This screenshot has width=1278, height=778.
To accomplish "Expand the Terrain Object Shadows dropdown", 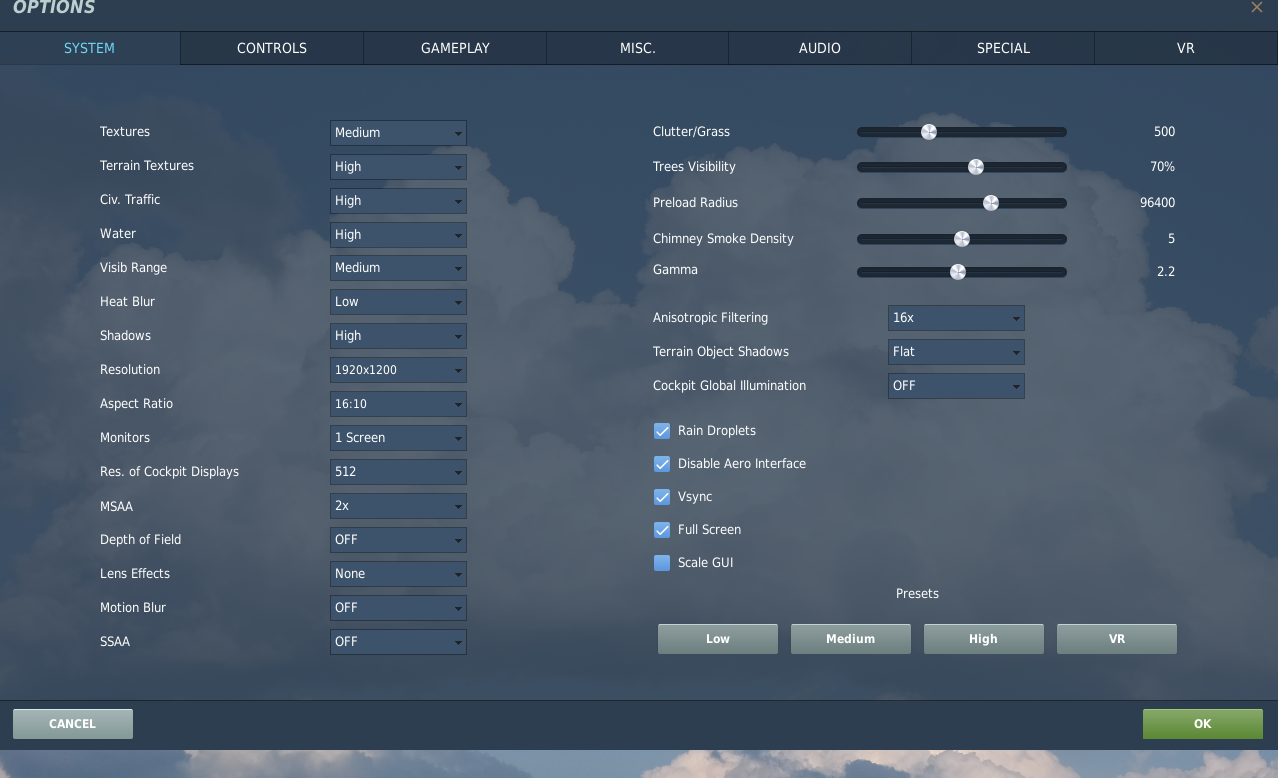I will pyautogui.click(x=956, y=352).
